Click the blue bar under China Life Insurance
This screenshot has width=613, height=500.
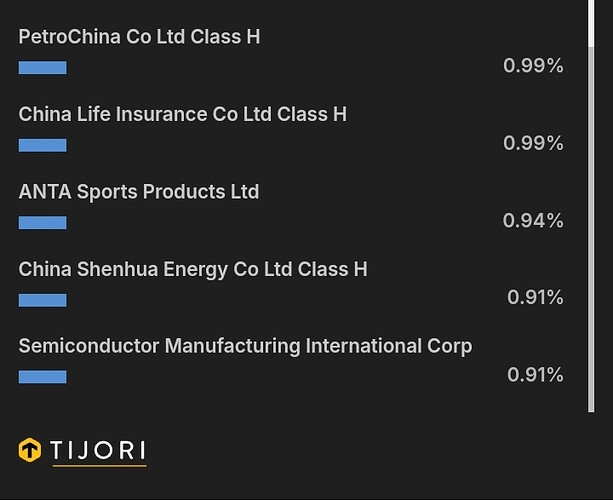[x=43, y=145]
